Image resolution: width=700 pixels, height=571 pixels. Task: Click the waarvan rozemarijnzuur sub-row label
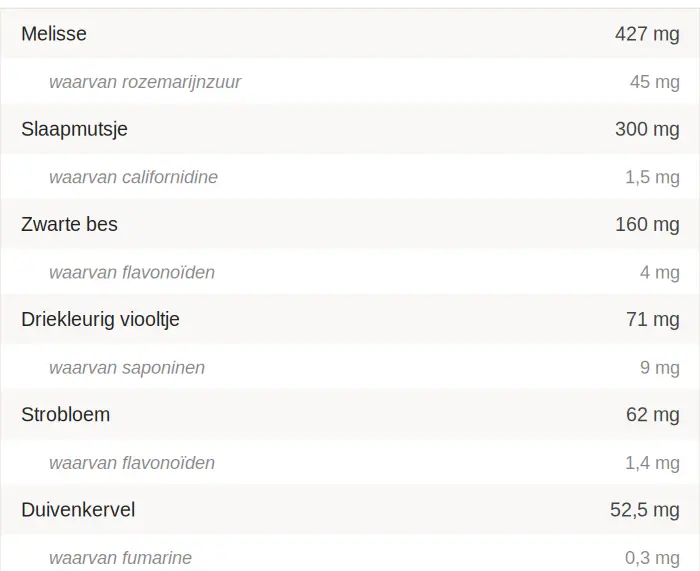(x=145, y=82)
